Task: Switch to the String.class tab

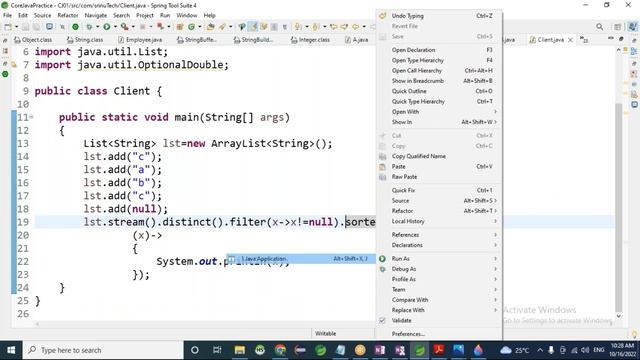Action: click(85, 40)
